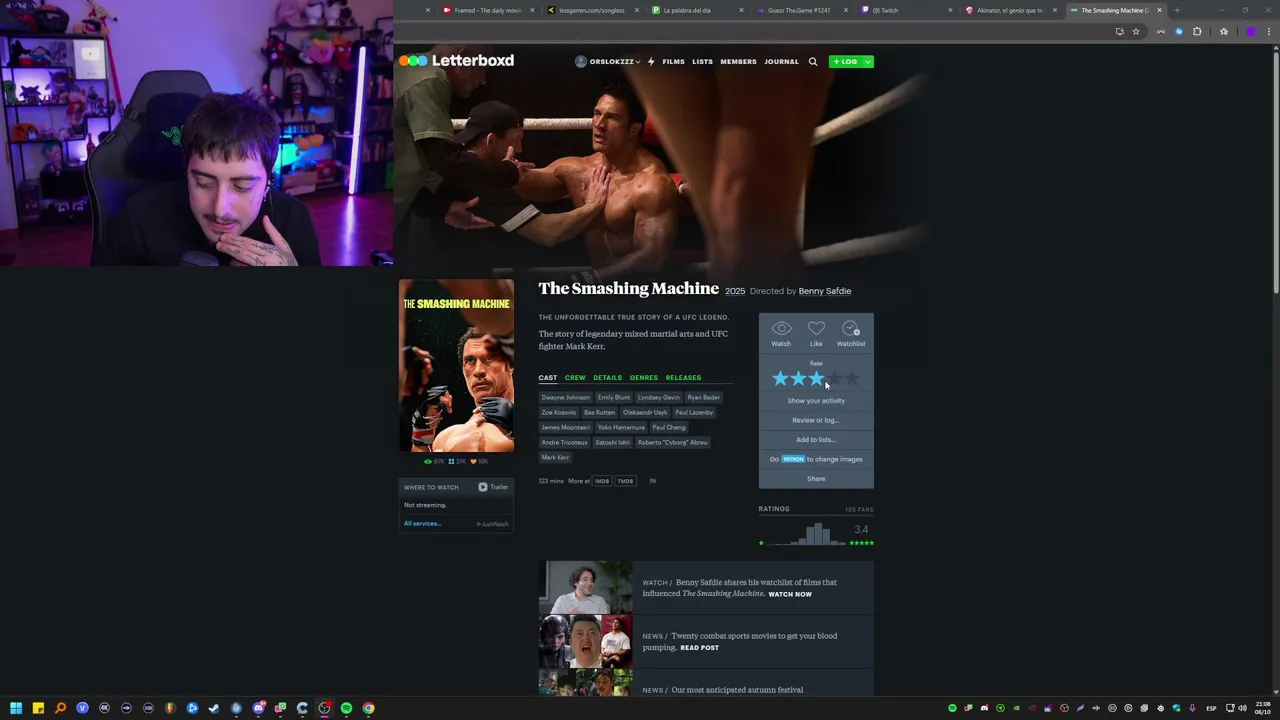Switch to the Akinator browser tab
This screenshot has width=1280, height=720.
(x=1012, y=10)
